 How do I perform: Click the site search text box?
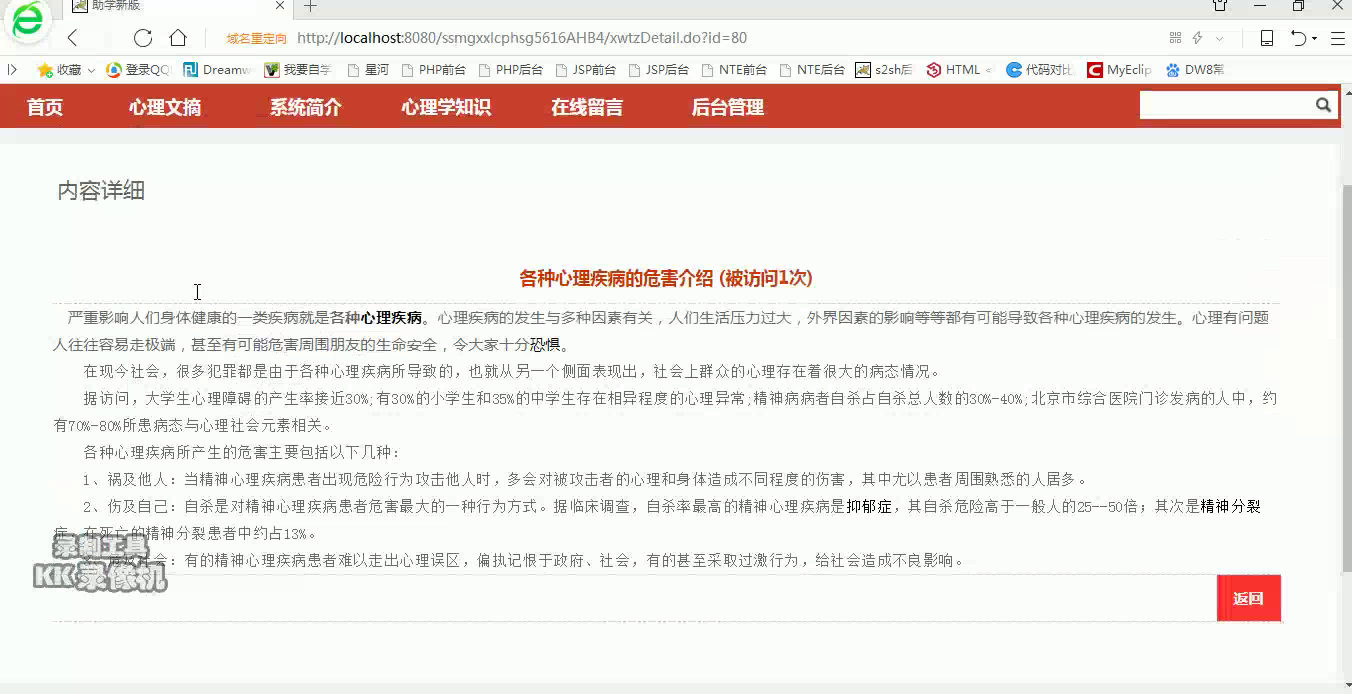1227,105
